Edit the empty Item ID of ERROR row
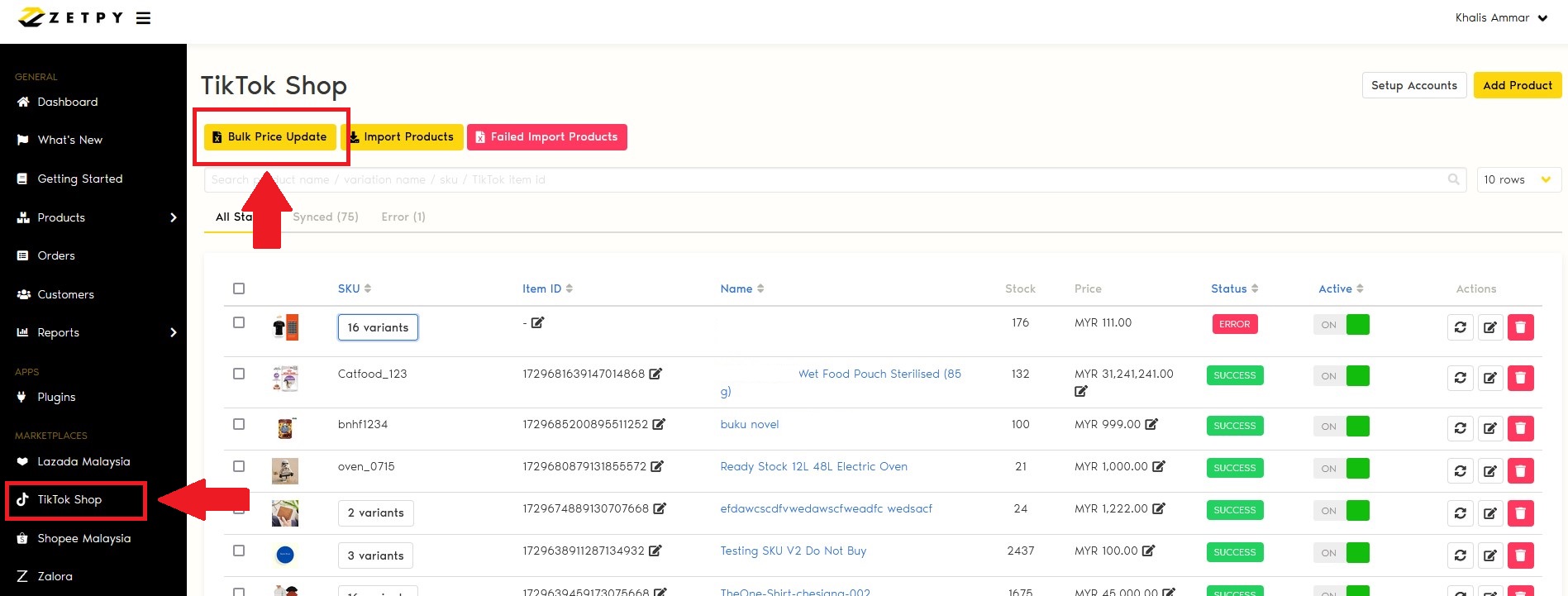The height and width of the screenshot is (596, 1568). point(537,322)
